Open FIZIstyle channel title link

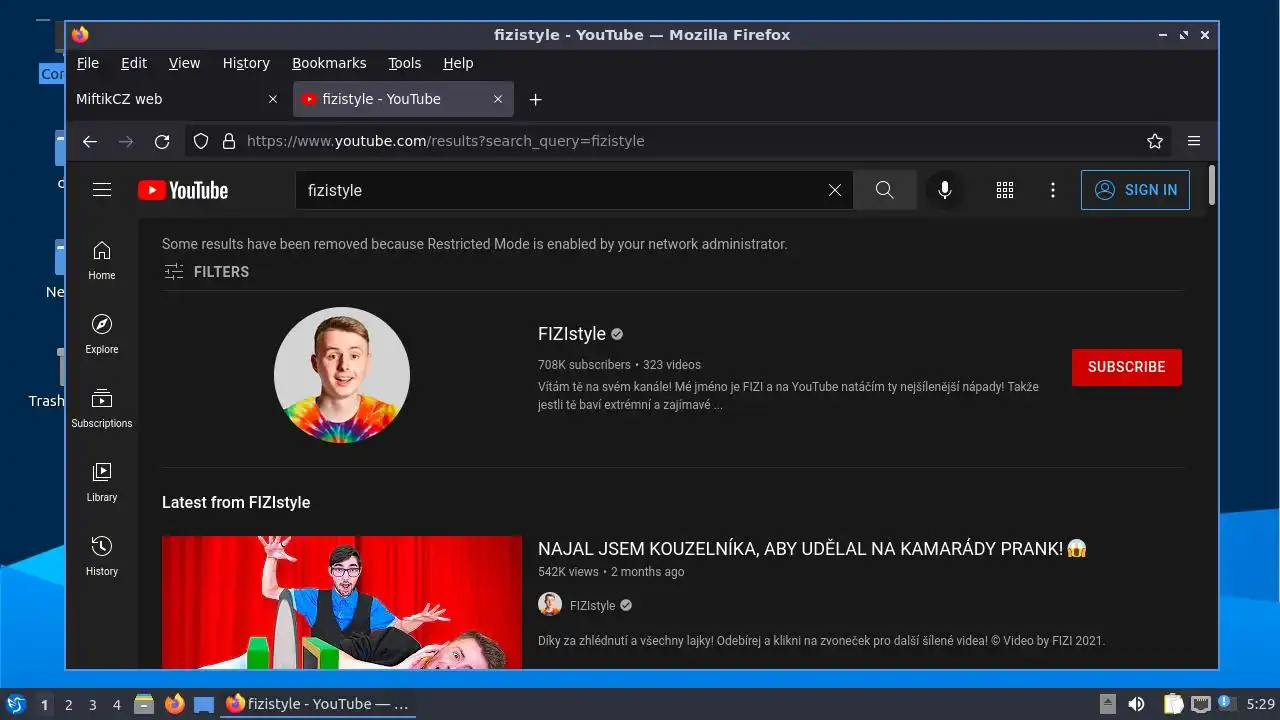[572, 334]
